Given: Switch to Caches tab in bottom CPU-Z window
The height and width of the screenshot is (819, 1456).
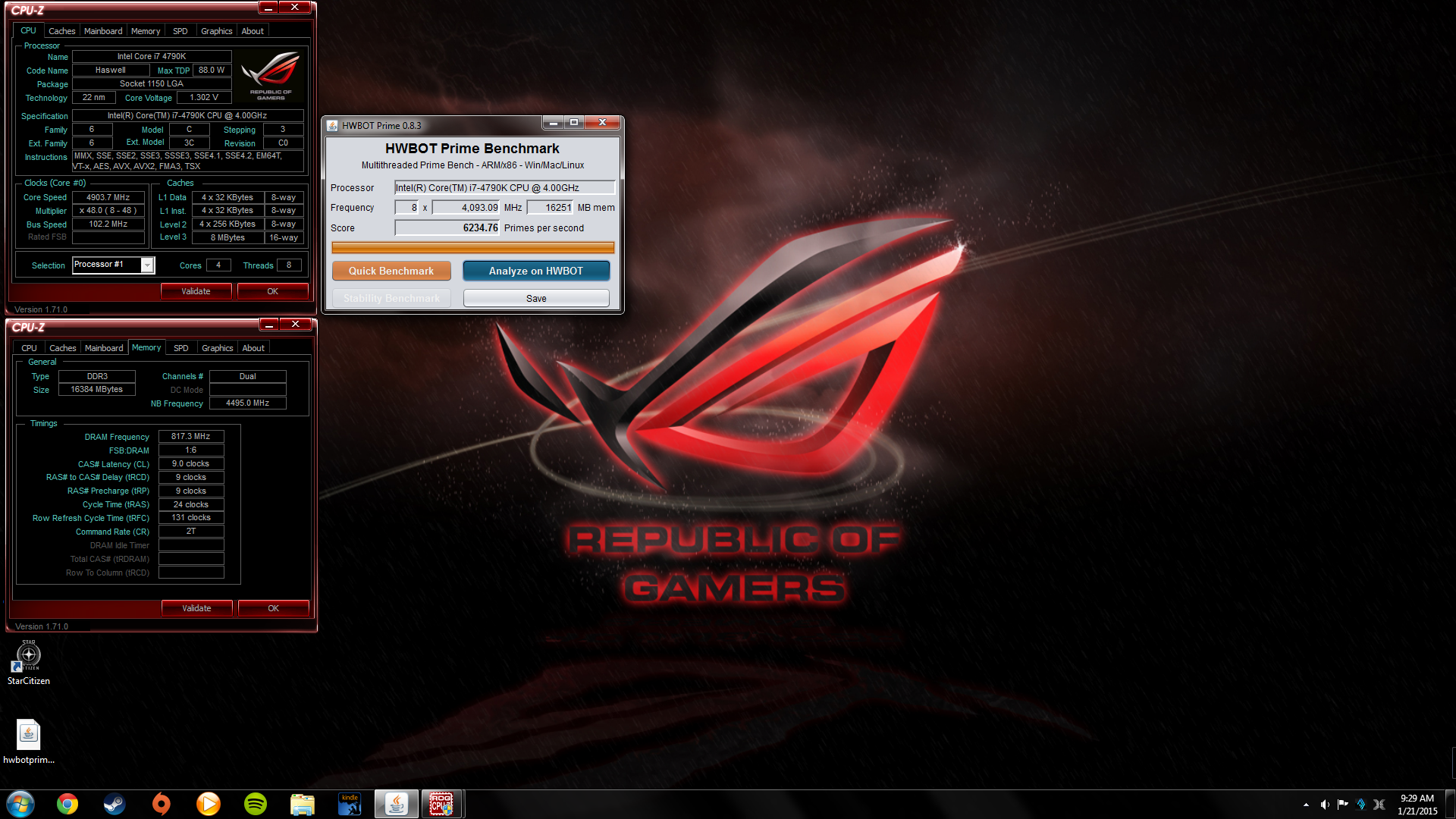Looking at the screenshot, I should pyautogui.click(x=63, y=348).
